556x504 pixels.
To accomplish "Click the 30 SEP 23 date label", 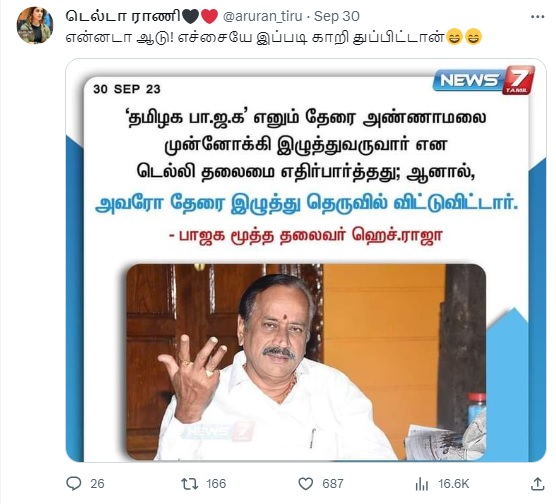I will (x=127, y=89).
